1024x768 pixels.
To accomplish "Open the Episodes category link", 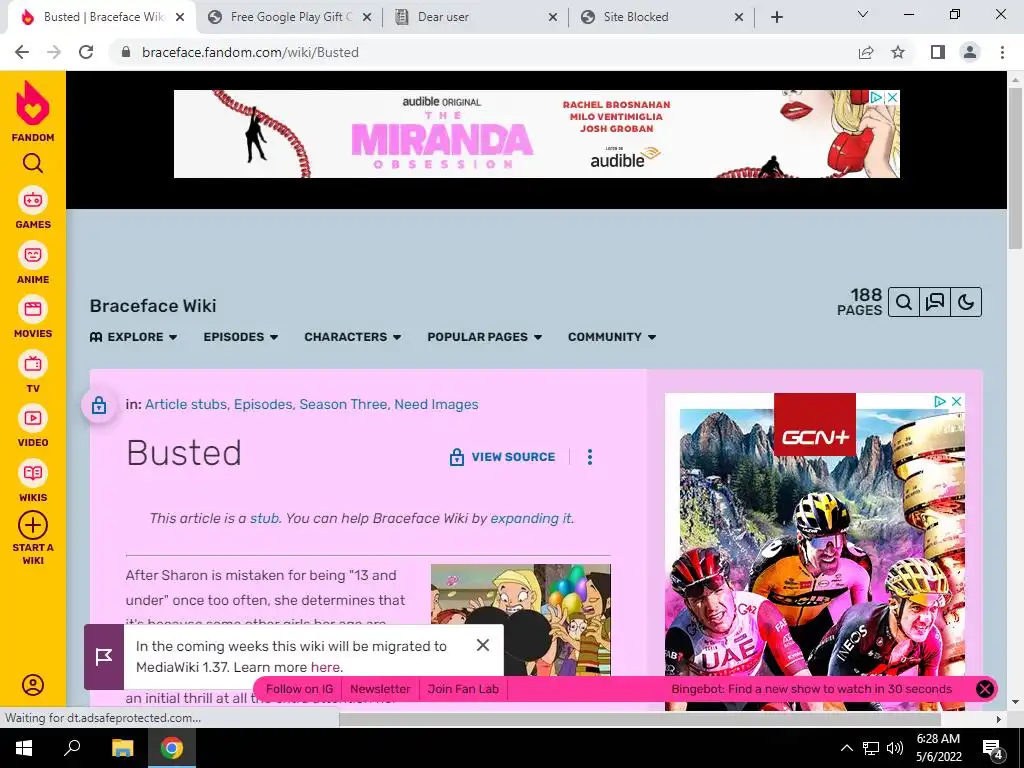I will 263,404.
